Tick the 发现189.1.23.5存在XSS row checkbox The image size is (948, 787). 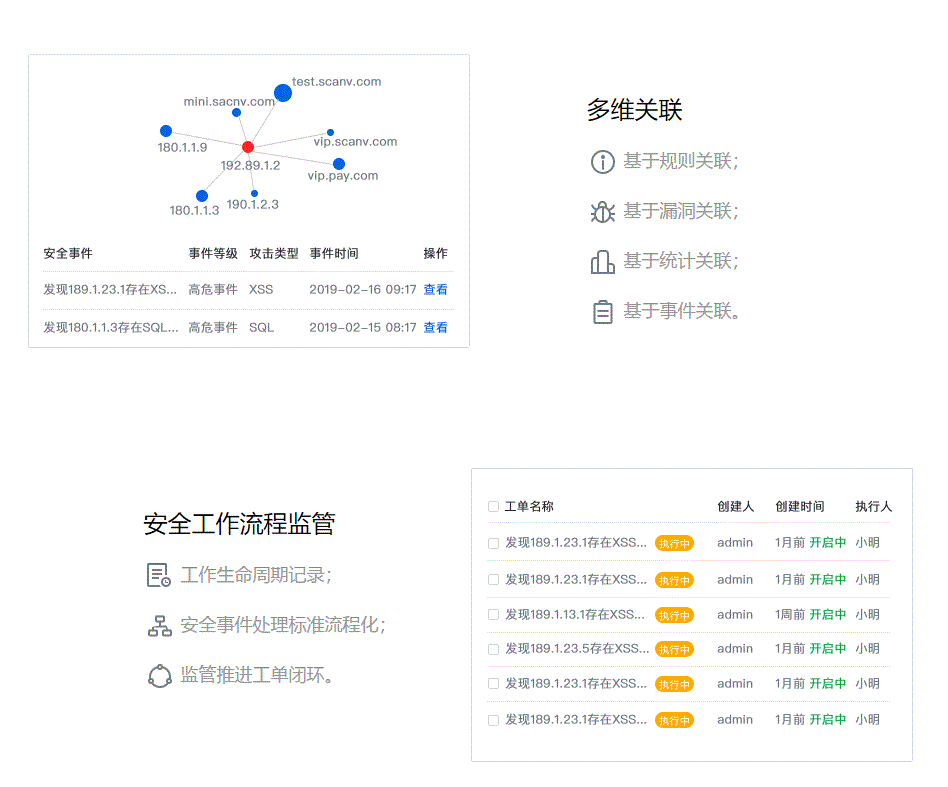point(493,649)
